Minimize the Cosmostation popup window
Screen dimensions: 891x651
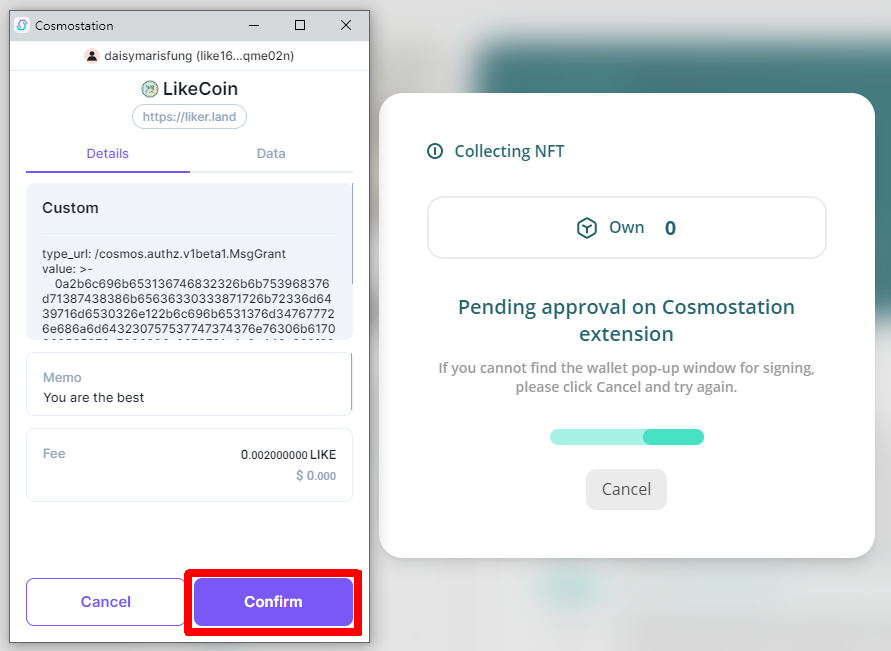[x=254, y=26]
